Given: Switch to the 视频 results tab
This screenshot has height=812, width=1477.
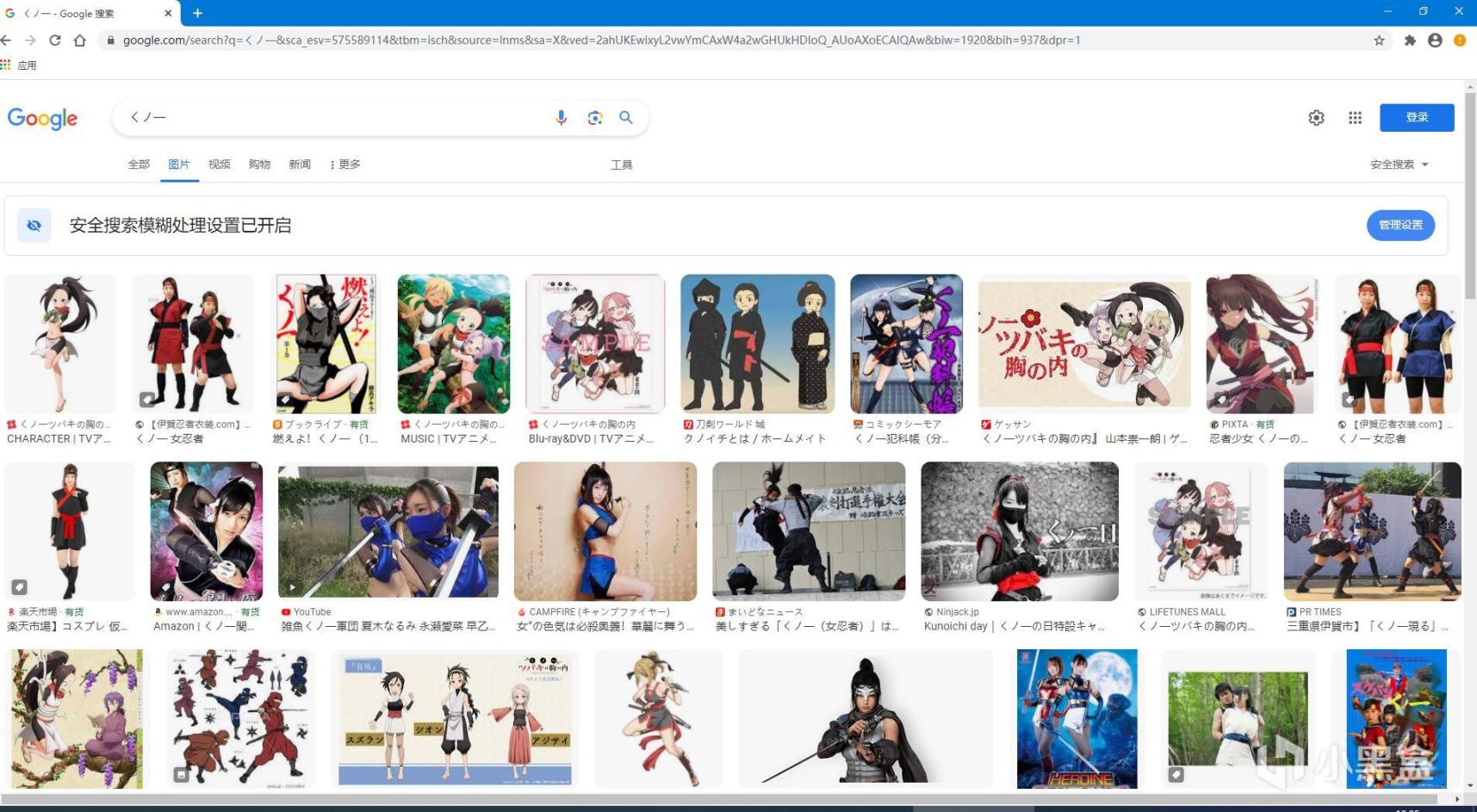Looking at the screenshot, I should (219, 164).
